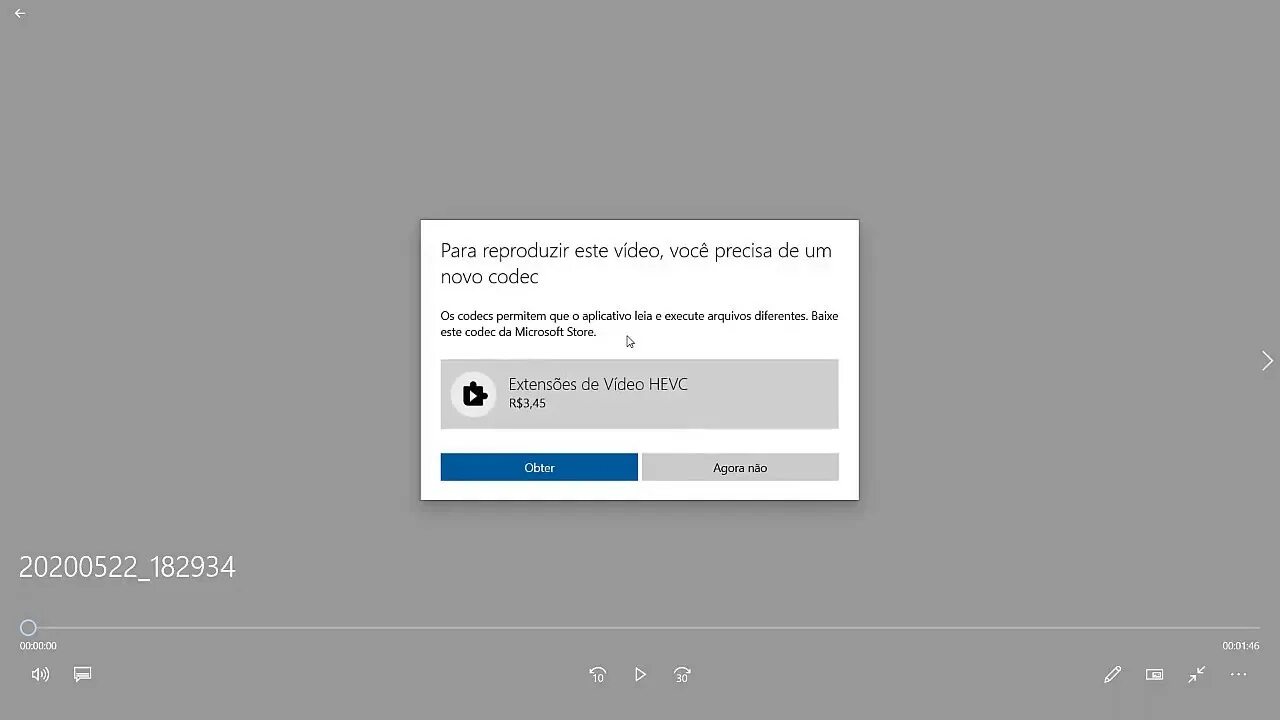The width and height of the screenshot is (1280, 720).
Task: Skip back 10 seconds
Action: pyautogui.click(x=597, y=675)
